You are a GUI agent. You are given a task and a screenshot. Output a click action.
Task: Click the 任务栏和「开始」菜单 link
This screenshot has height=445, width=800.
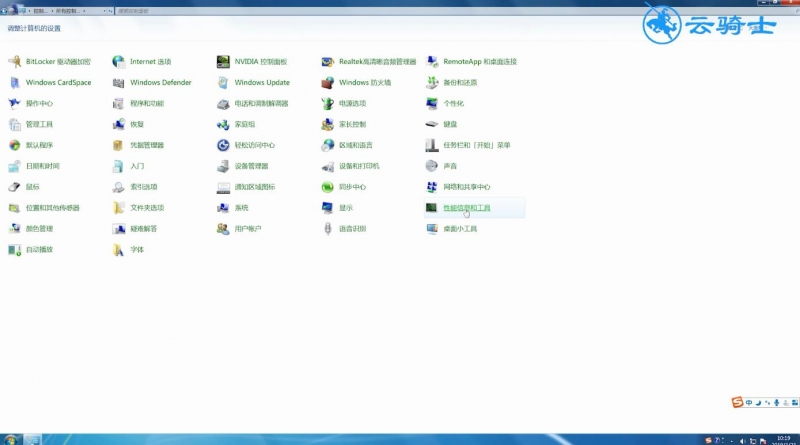point(477,145)
